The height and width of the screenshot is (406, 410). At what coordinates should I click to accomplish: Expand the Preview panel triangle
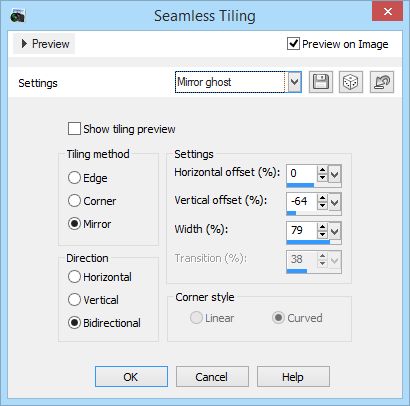coord(24,44)
